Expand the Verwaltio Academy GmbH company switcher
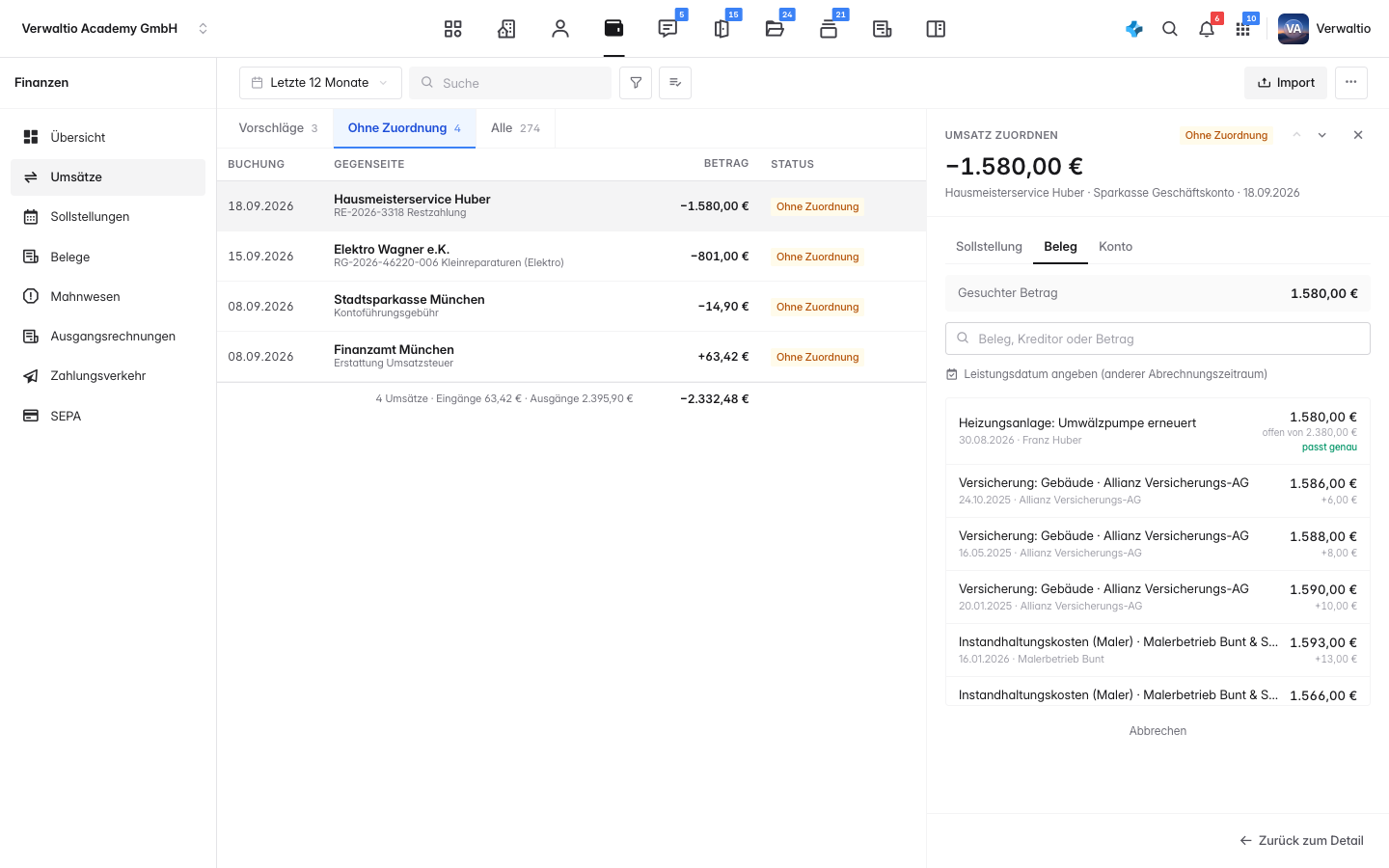Viewport: 1389px width, 868px height. [115, 29]
